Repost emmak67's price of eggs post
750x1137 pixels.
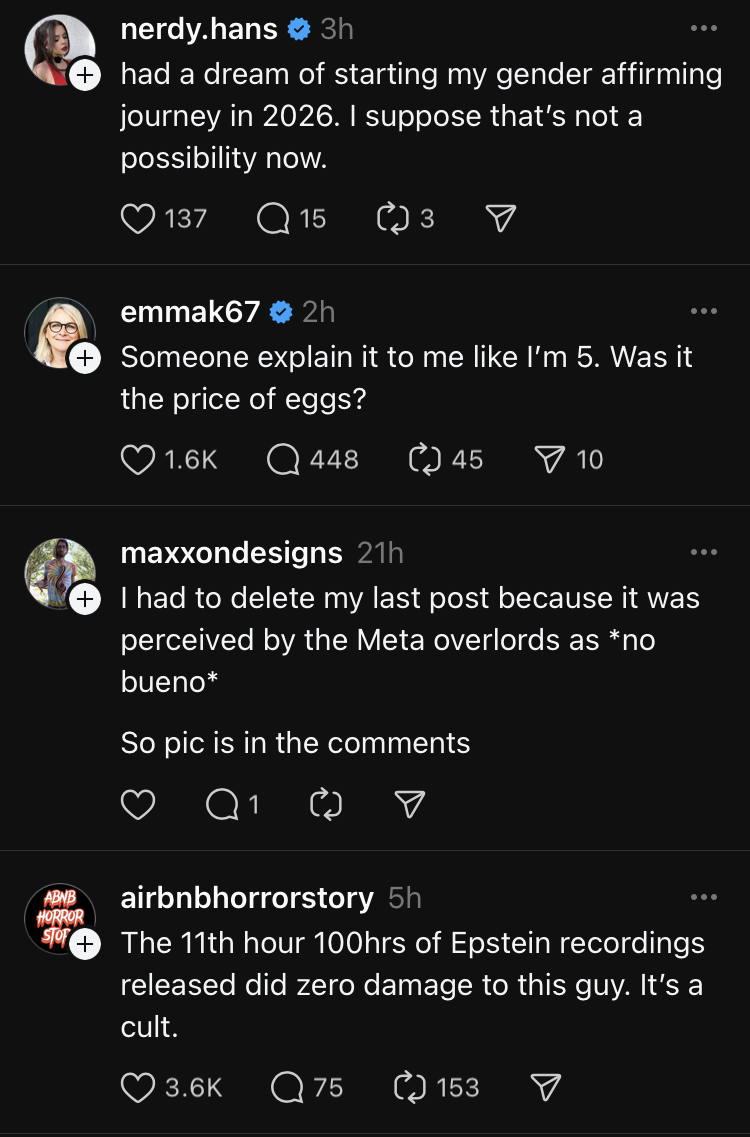pos(427,459)
